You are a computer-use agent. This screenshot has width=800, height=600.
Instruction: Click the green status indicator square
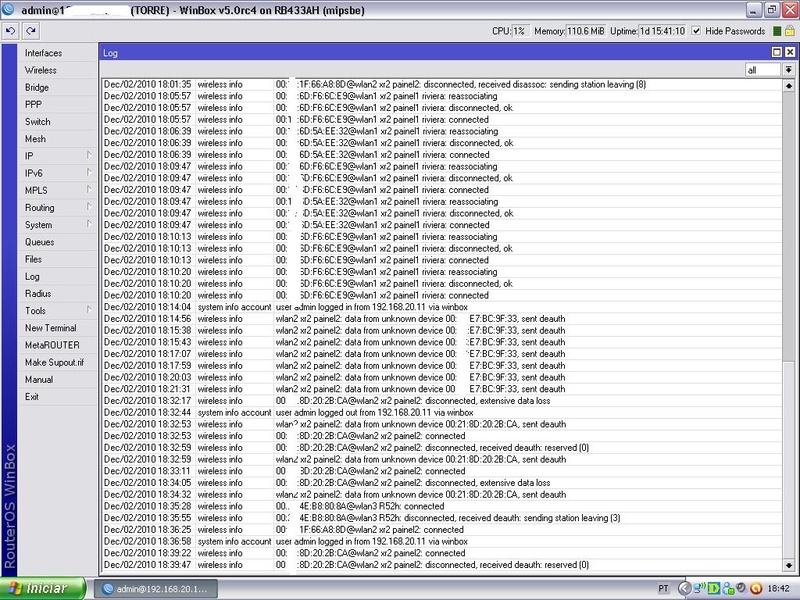point(777,31)
